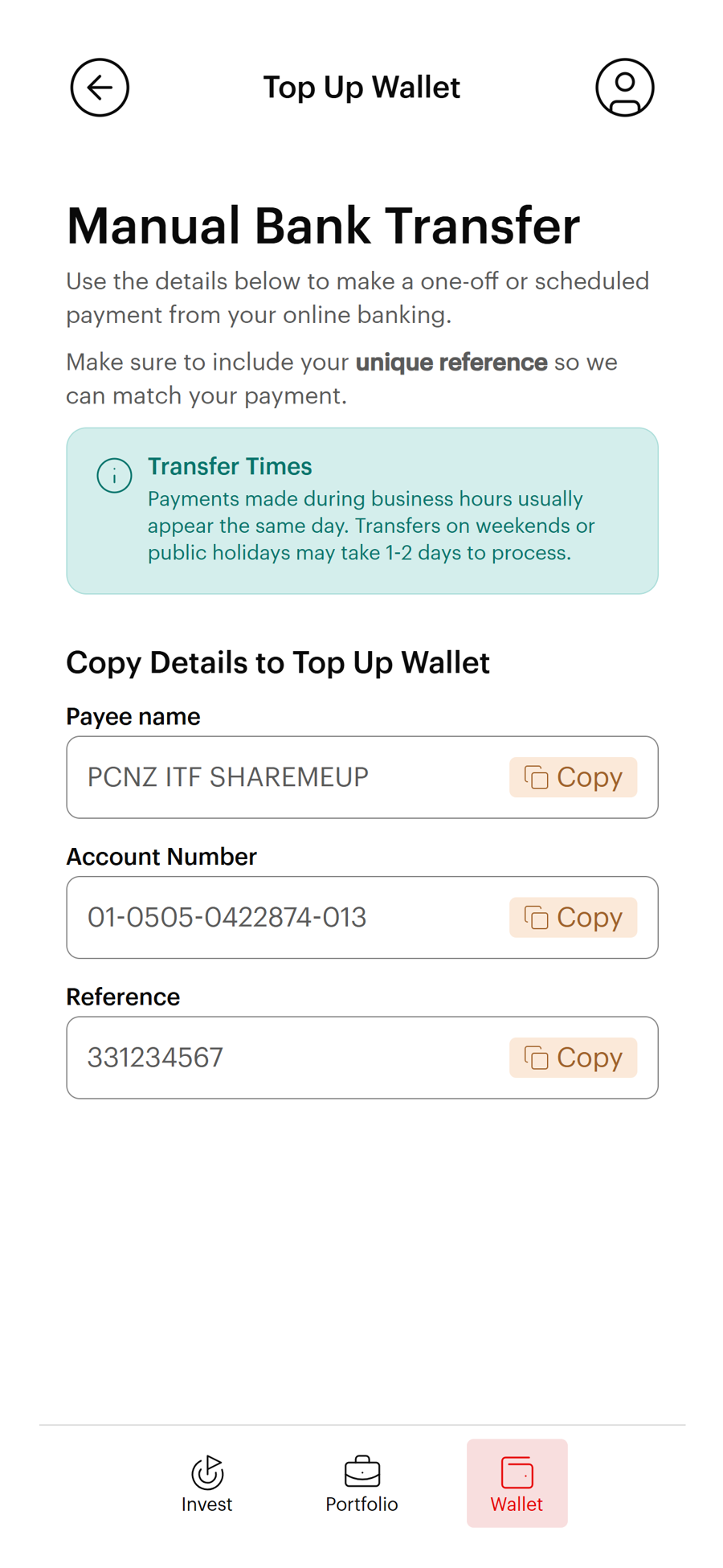
Task: Click the Payee name field
Action: [241, 776]
